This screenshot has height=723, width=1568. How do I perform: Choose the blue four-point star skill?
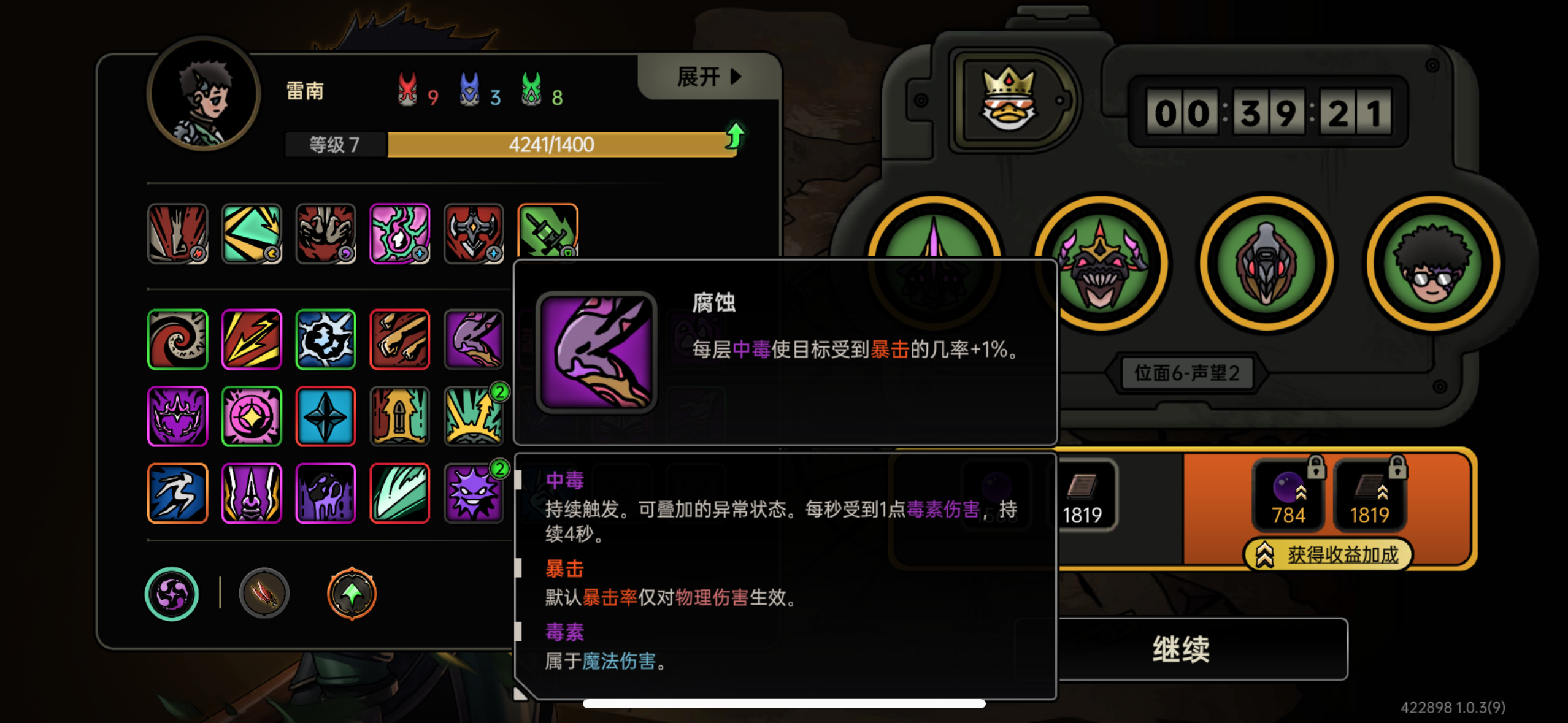(x=326, y=416)
